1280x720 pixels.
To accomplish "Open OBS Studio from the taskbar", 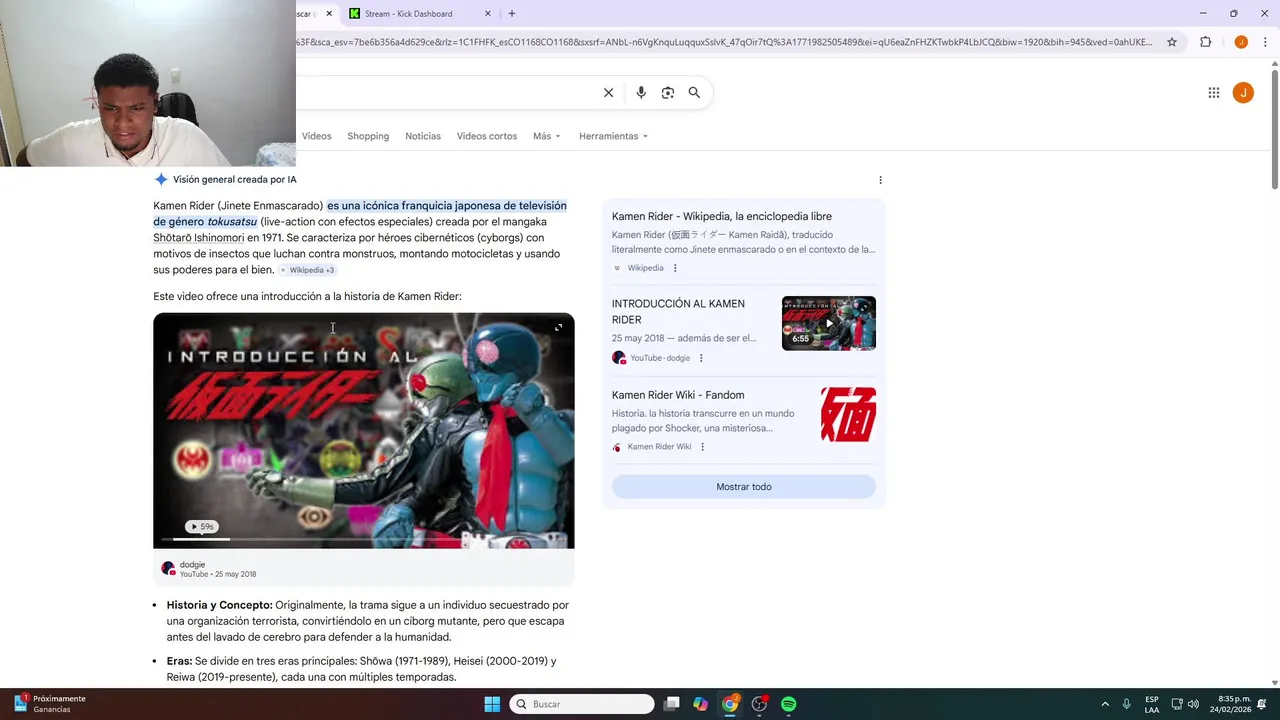I will coord(759,704).
